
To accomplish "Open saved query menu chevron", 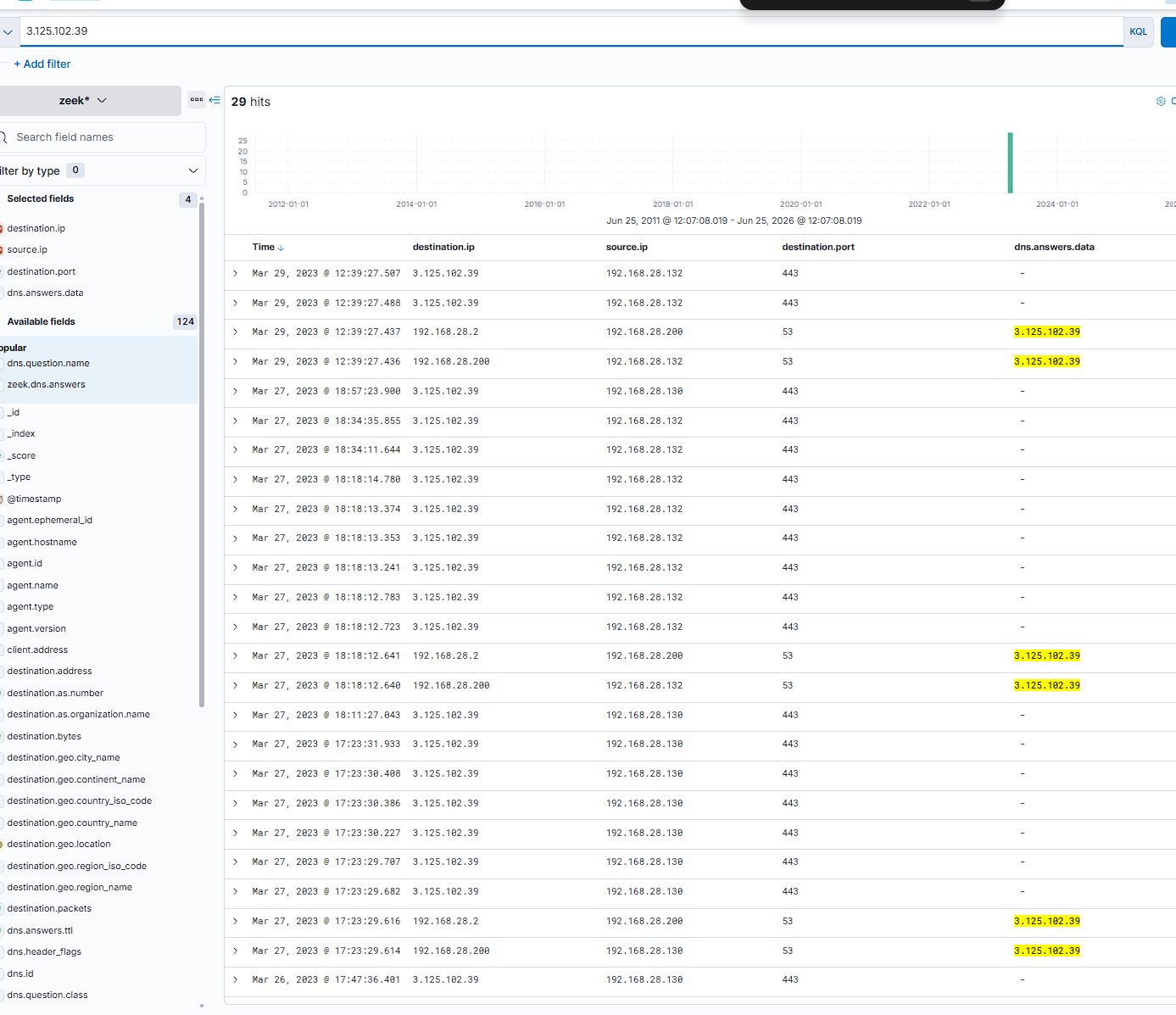I will point(8,31).
